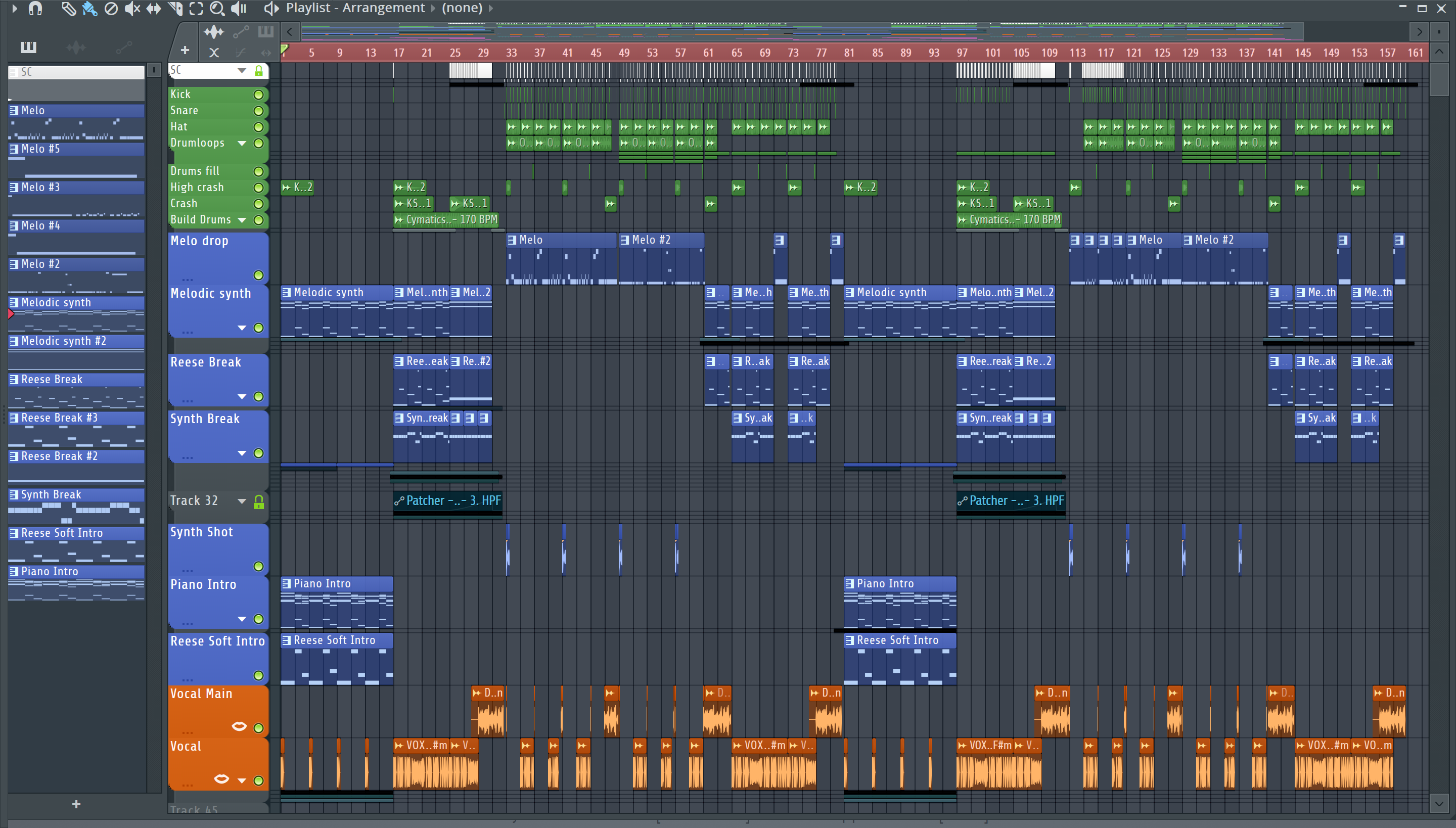The image size is (1456, 828).
Task: Choose the Select marquee tool
Action: click(x=196, y=8)
